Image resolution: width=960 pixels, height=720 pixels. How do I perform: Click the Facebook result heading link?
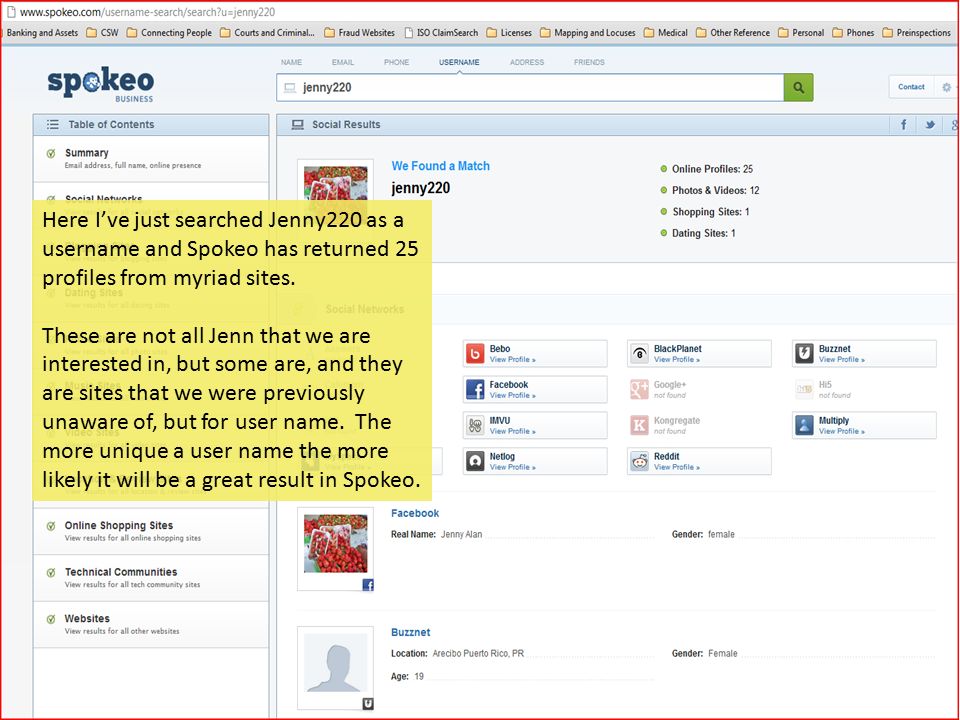415,513
